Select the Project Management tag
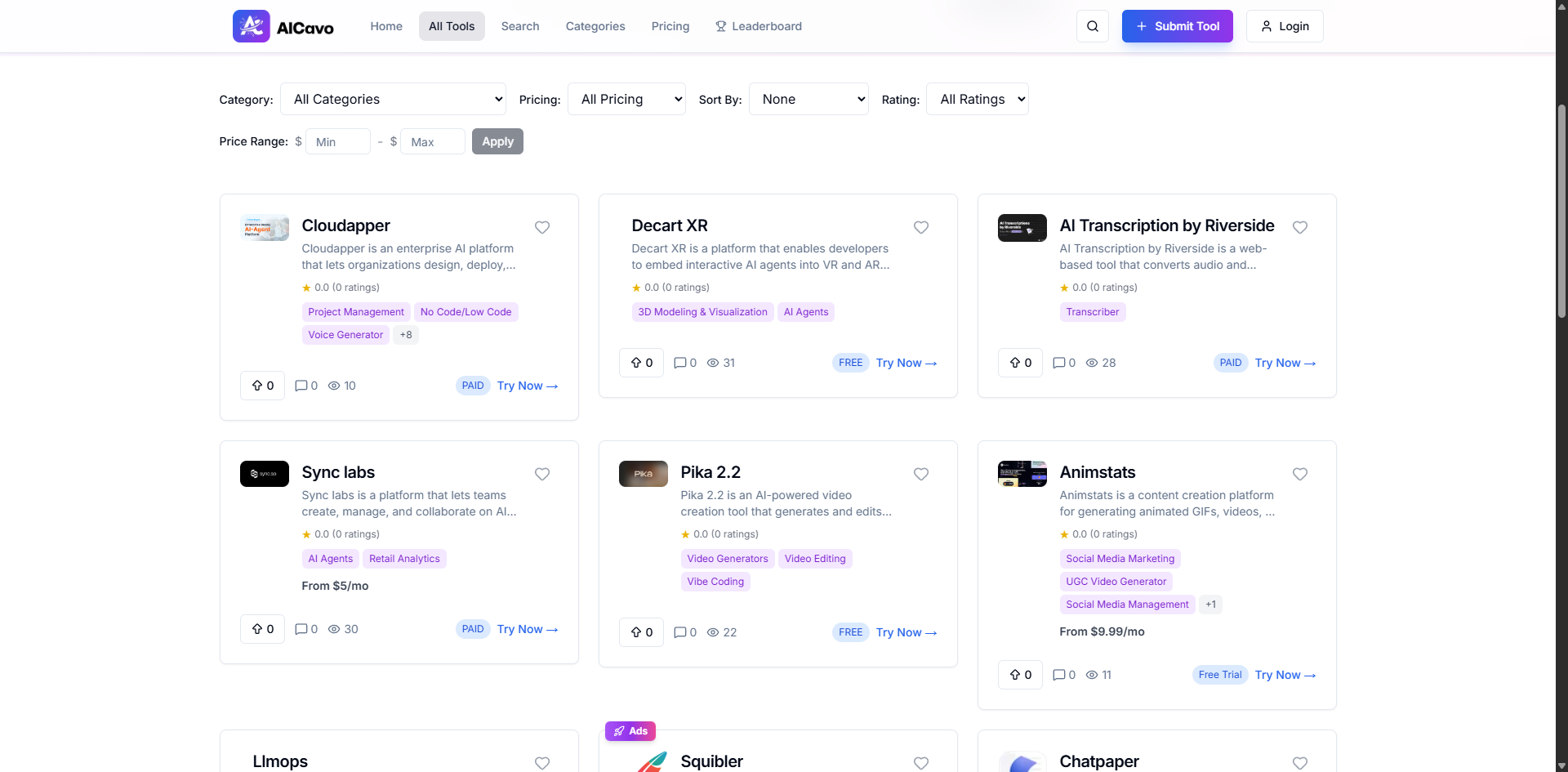The image size is (1568, 772). click(356, 312)
